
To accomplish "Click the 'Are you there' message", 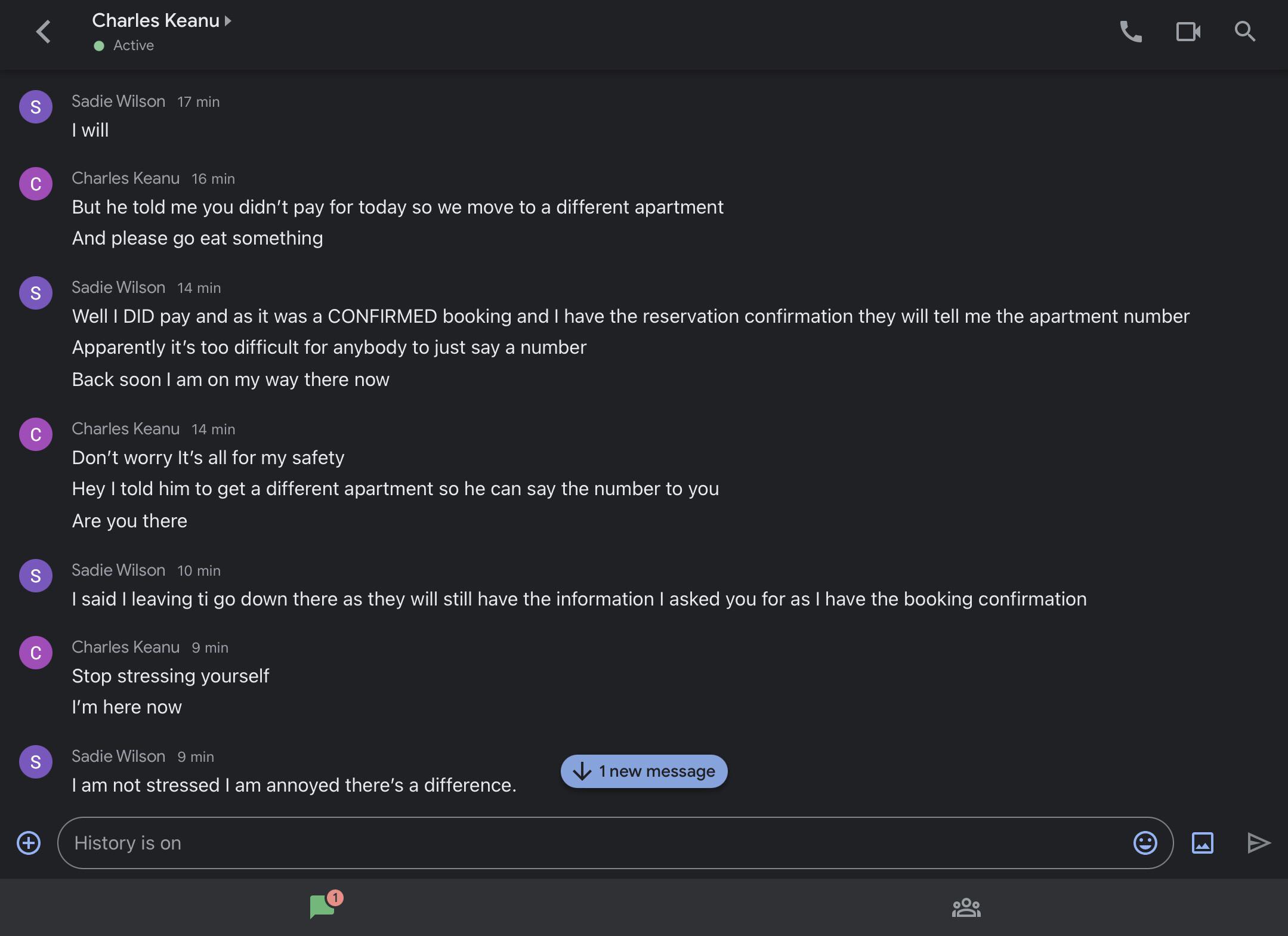I will pos(129,521).
